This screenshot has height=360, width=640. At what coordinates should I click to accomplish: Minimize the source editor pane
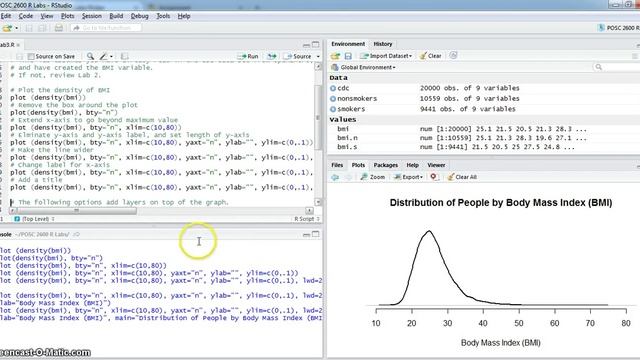(x=307, y=44)
